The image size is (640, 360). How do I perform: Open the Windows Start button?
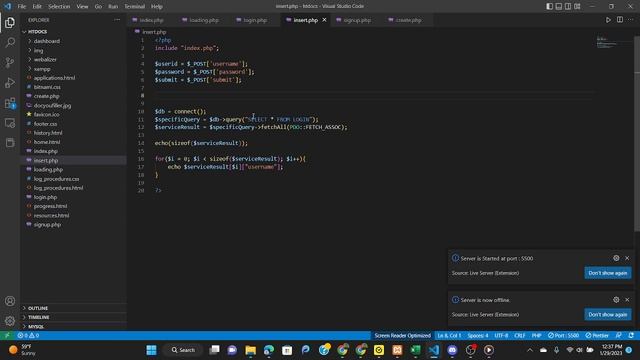pyautogui.click(x=151, y=350)
